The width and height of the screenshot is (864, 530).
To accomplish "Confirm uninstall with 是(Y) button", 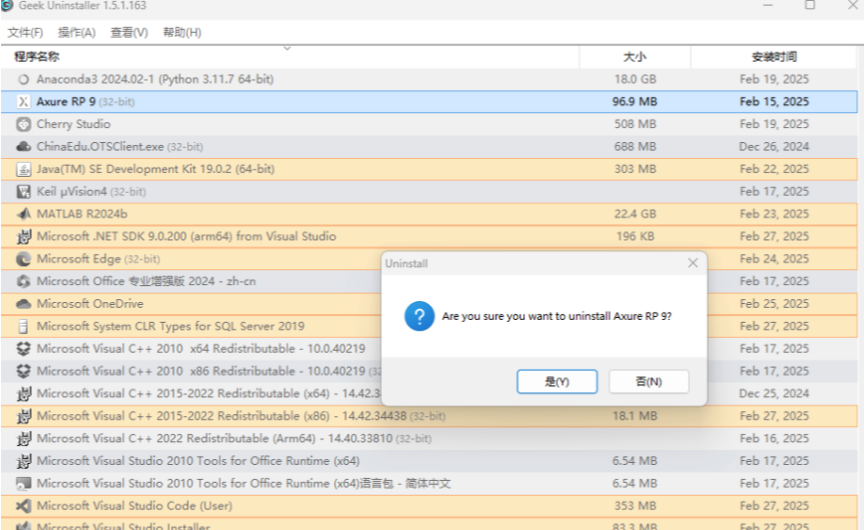I will [x=557, y=382].
